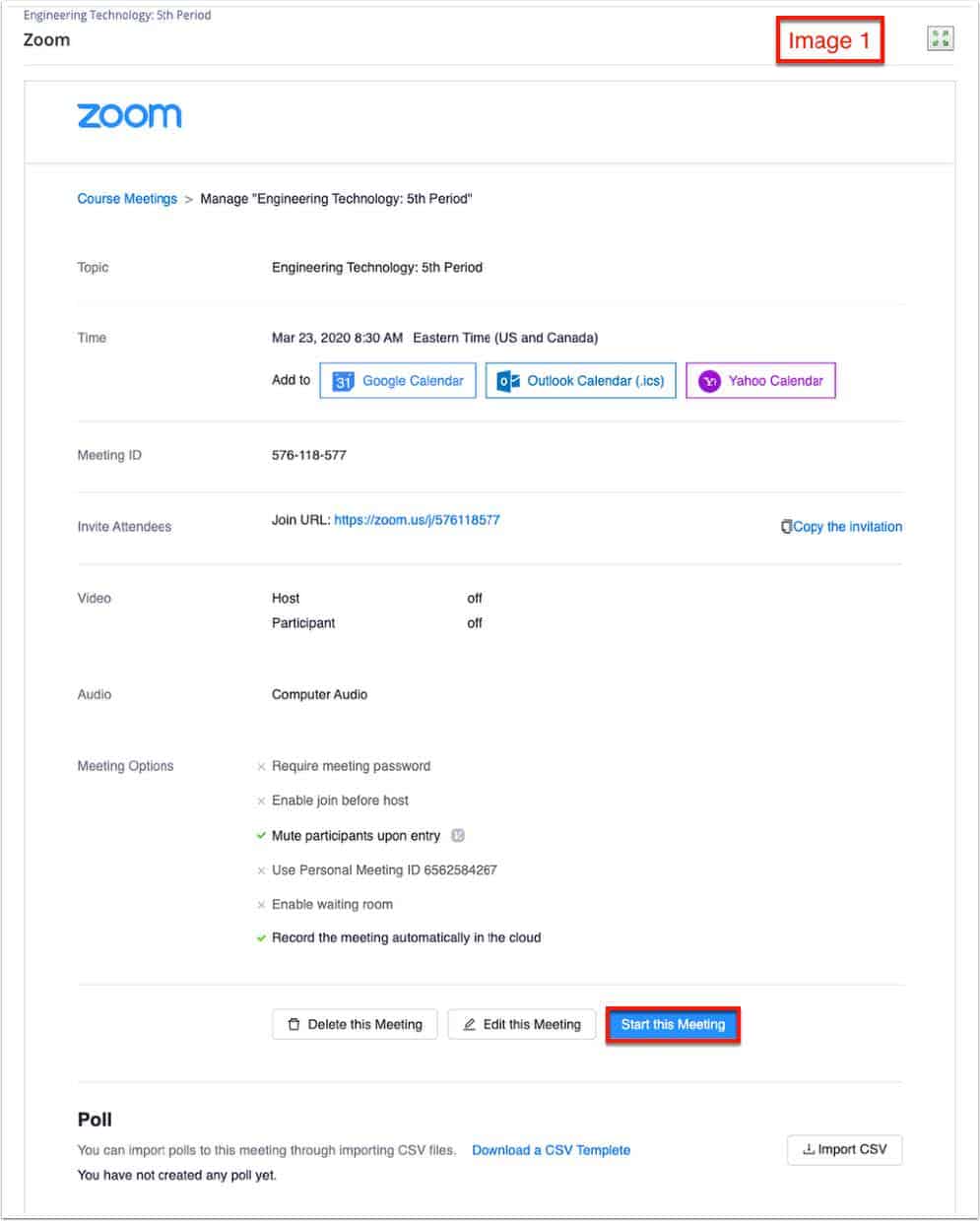Click 'Require meeting password' option text
The image size is (980, 1221).
click(351, 766)
